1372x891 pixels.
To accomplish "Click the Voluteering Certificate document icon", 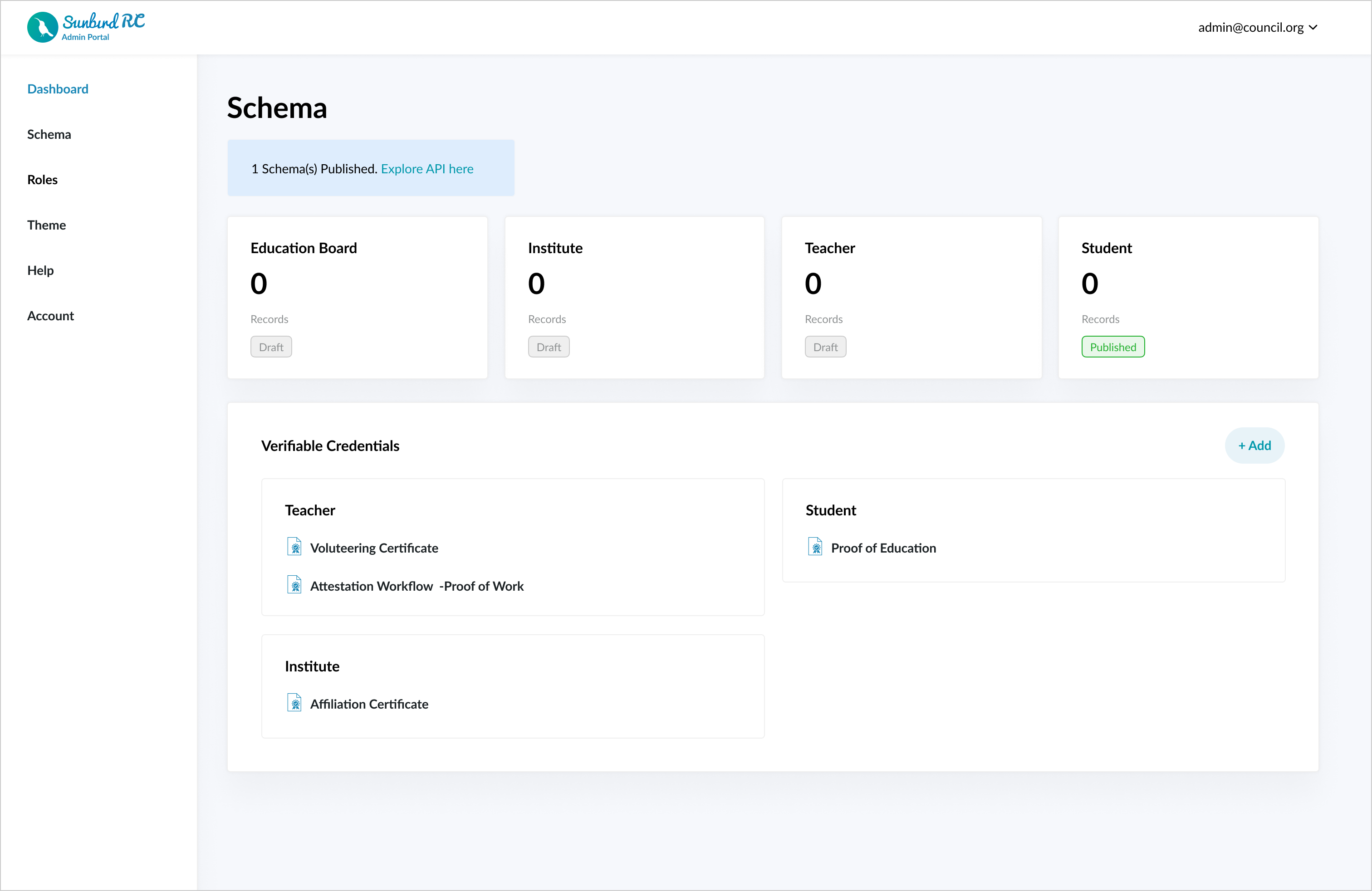I will pos(294,546).
